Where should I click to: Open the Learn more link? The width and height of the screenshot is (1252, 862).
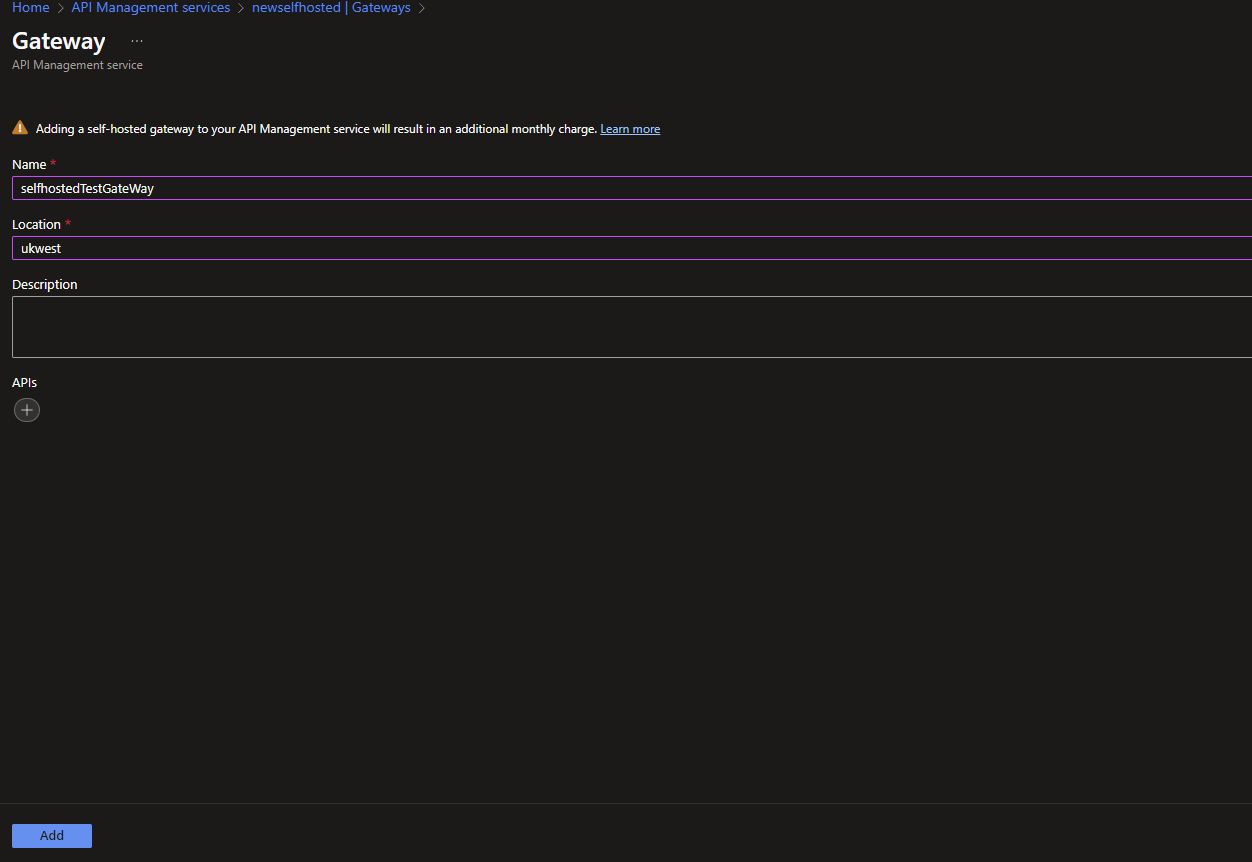point(630,129)
